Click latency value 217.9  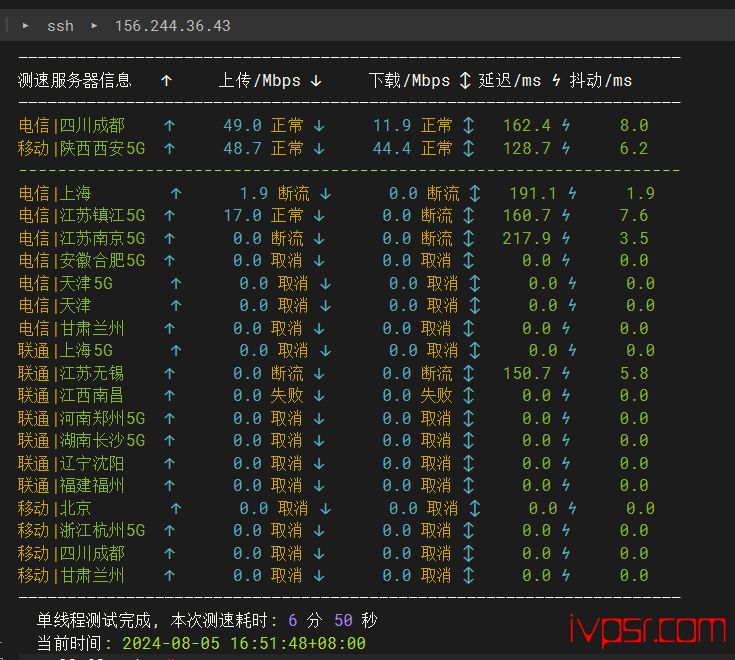pos(527,238)
